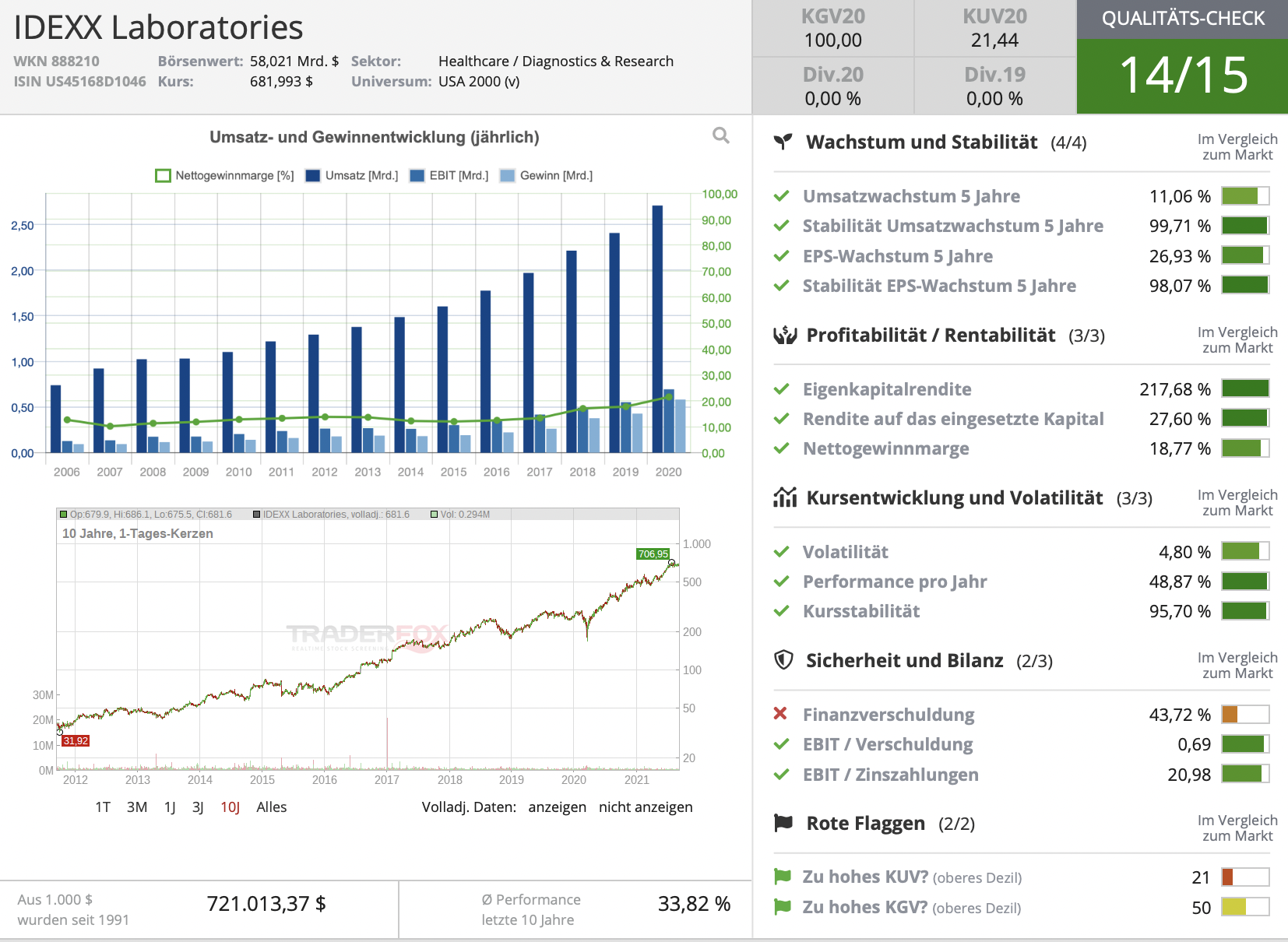The height and width of the screenshot is (942, 1288).
Task: Click the KUV20 value box
Action: (x=994, y=29)
